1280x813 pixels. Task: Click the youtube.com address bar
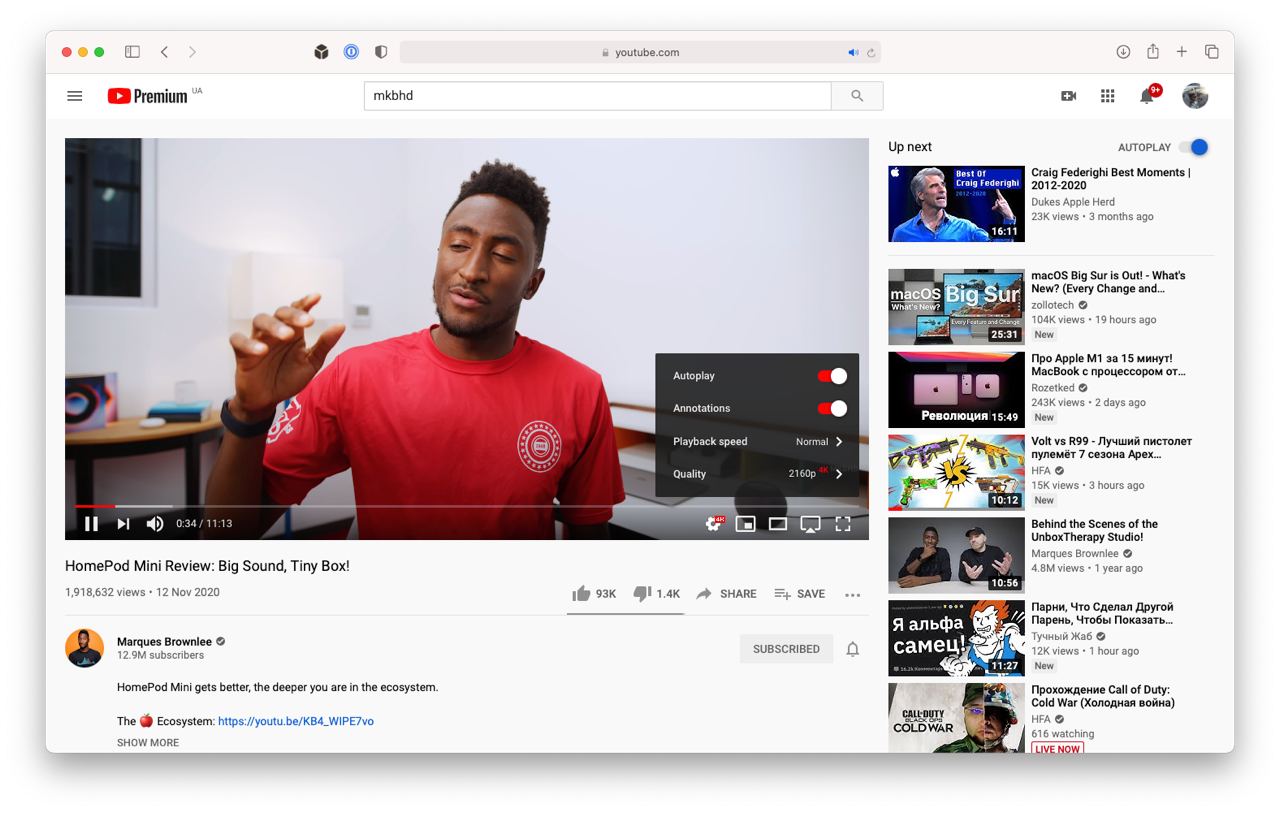[640, 52]
